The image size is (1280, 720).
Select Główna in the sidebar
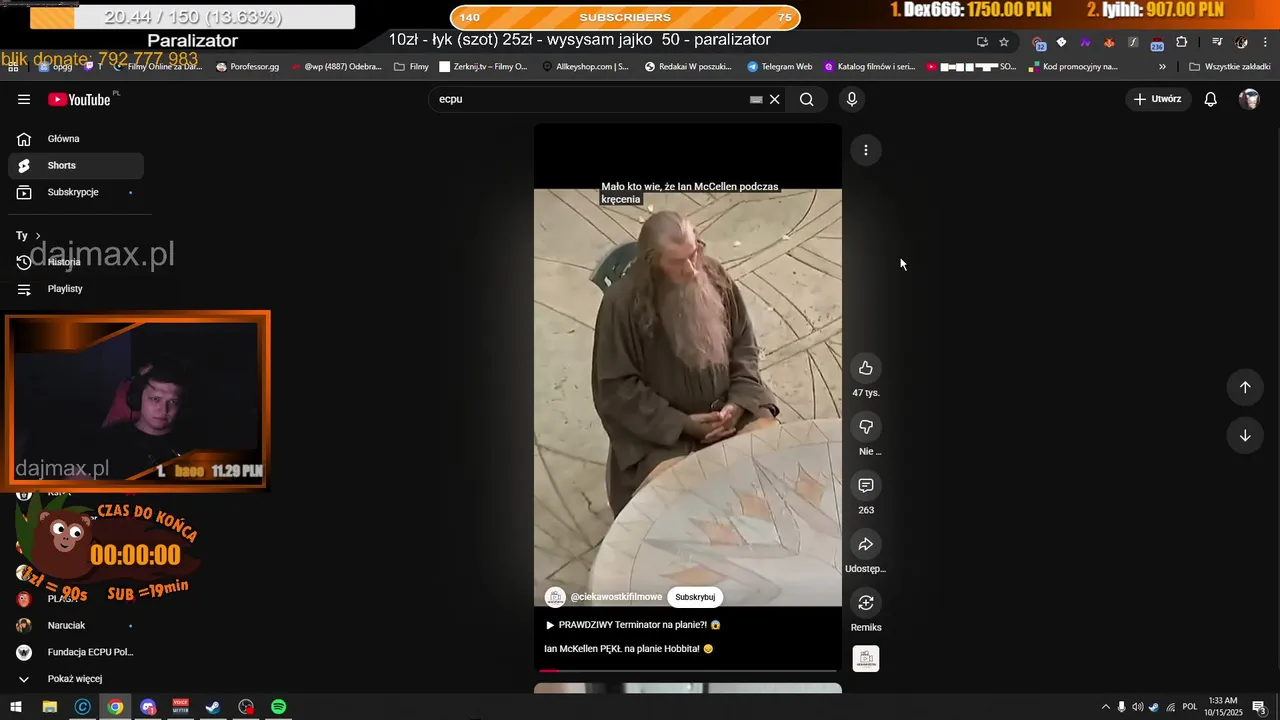[76, 139]
